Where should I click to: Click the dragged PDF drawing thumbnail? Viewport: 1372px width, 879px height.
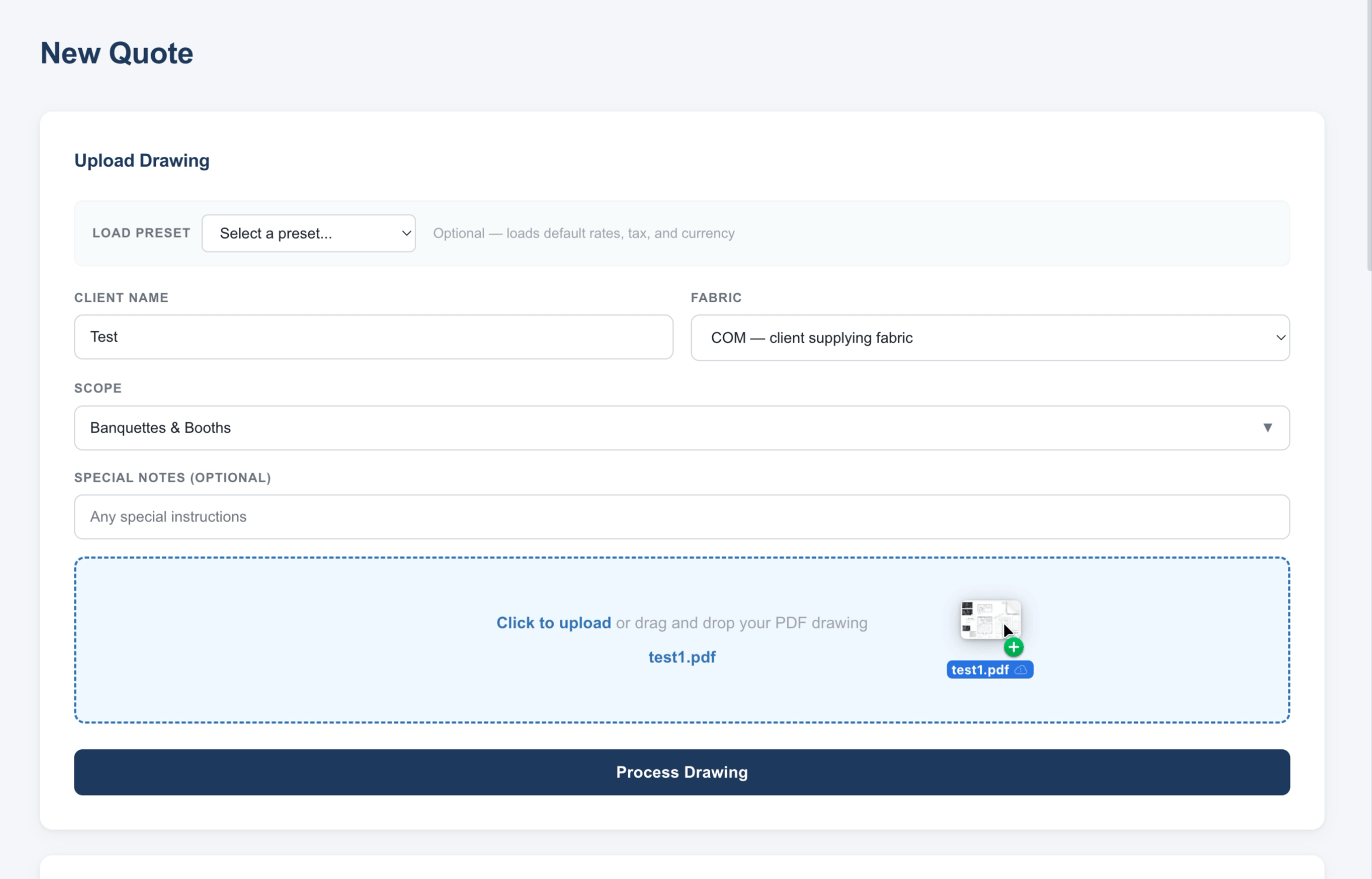click(x=990, y=619)
